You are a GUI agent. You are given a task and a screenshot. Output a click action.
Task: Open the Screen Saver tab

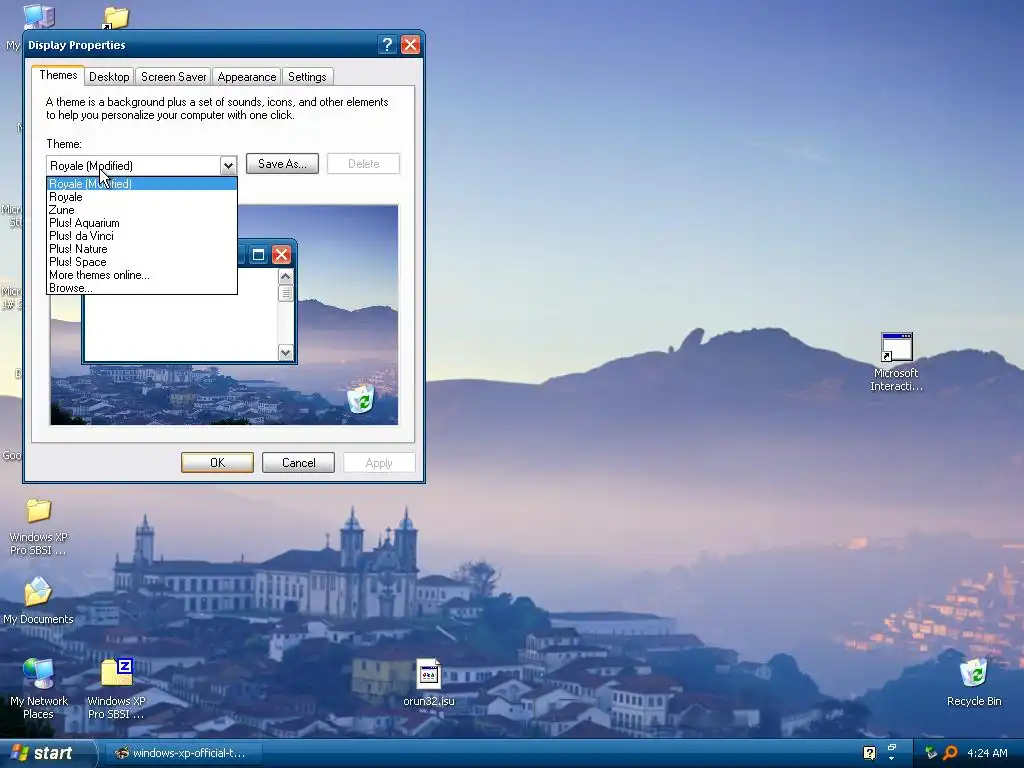click(173, 76)
